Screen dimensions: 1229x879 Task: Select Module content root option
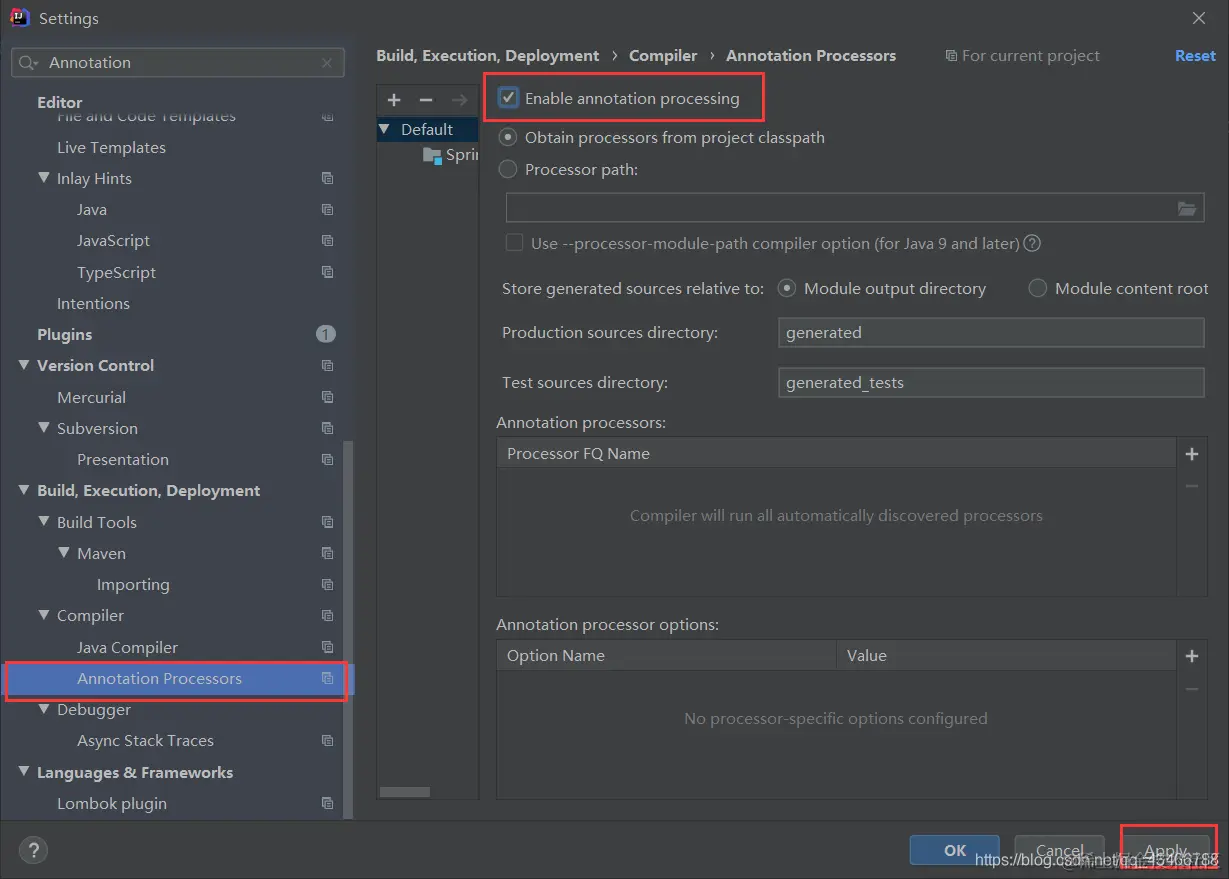pos(1038,288)
